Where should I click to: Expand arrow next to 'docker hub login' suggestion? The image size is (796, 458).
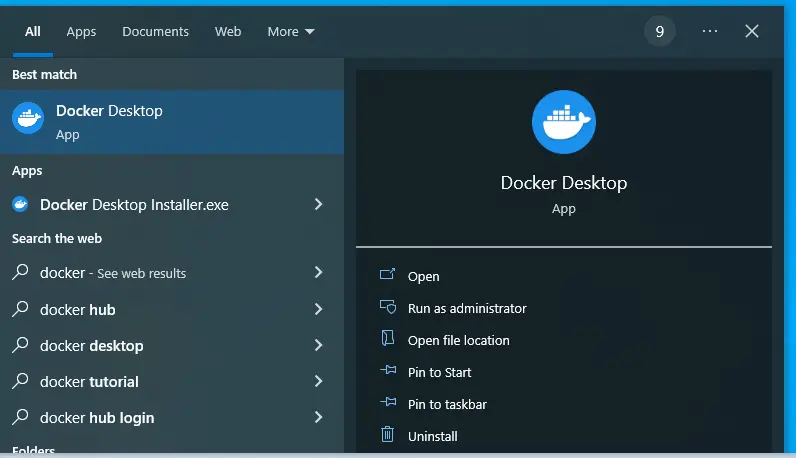click(x=318, y=417)
